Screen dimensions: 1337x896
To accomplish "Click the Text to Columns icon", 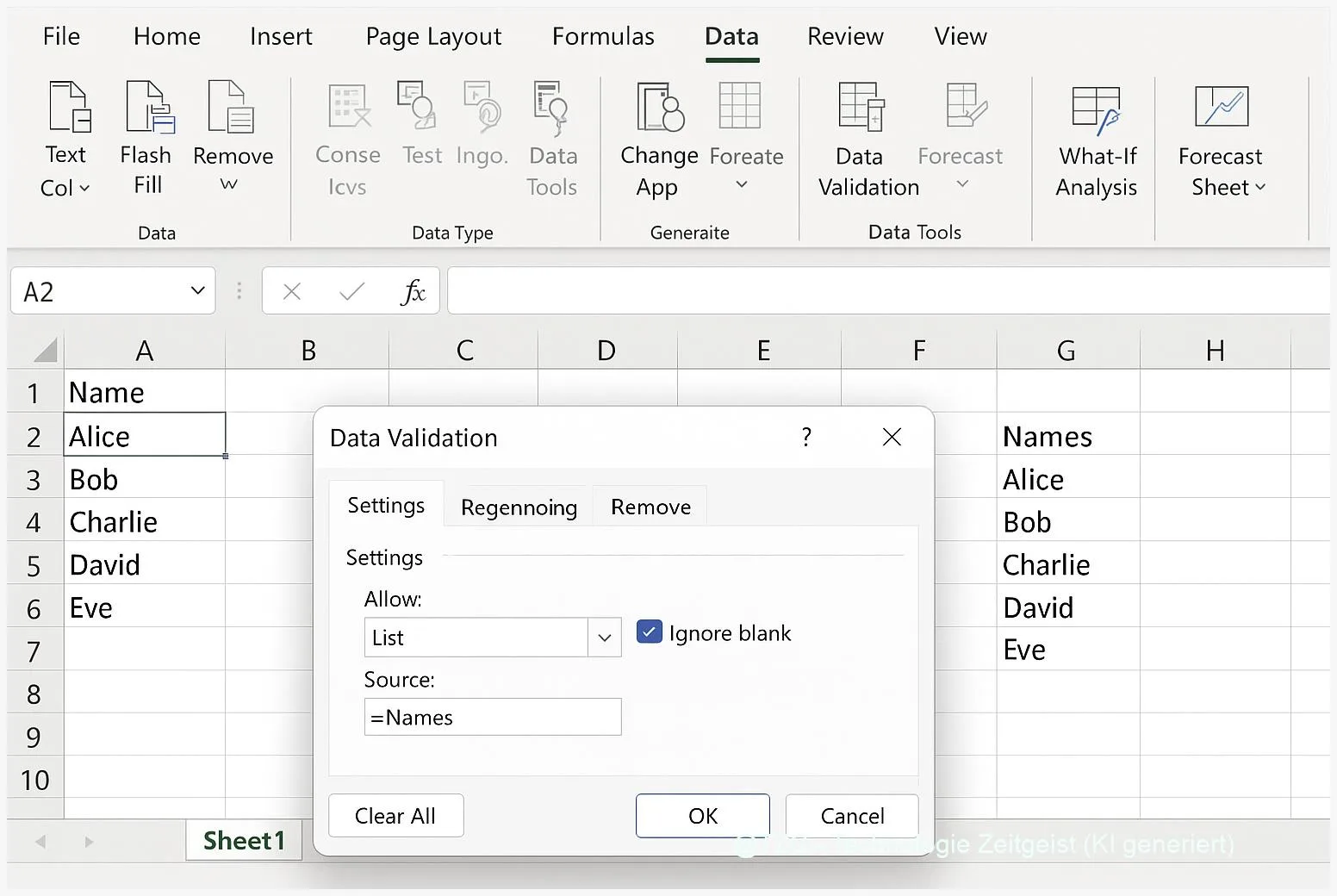I will [x=68, y=107].
